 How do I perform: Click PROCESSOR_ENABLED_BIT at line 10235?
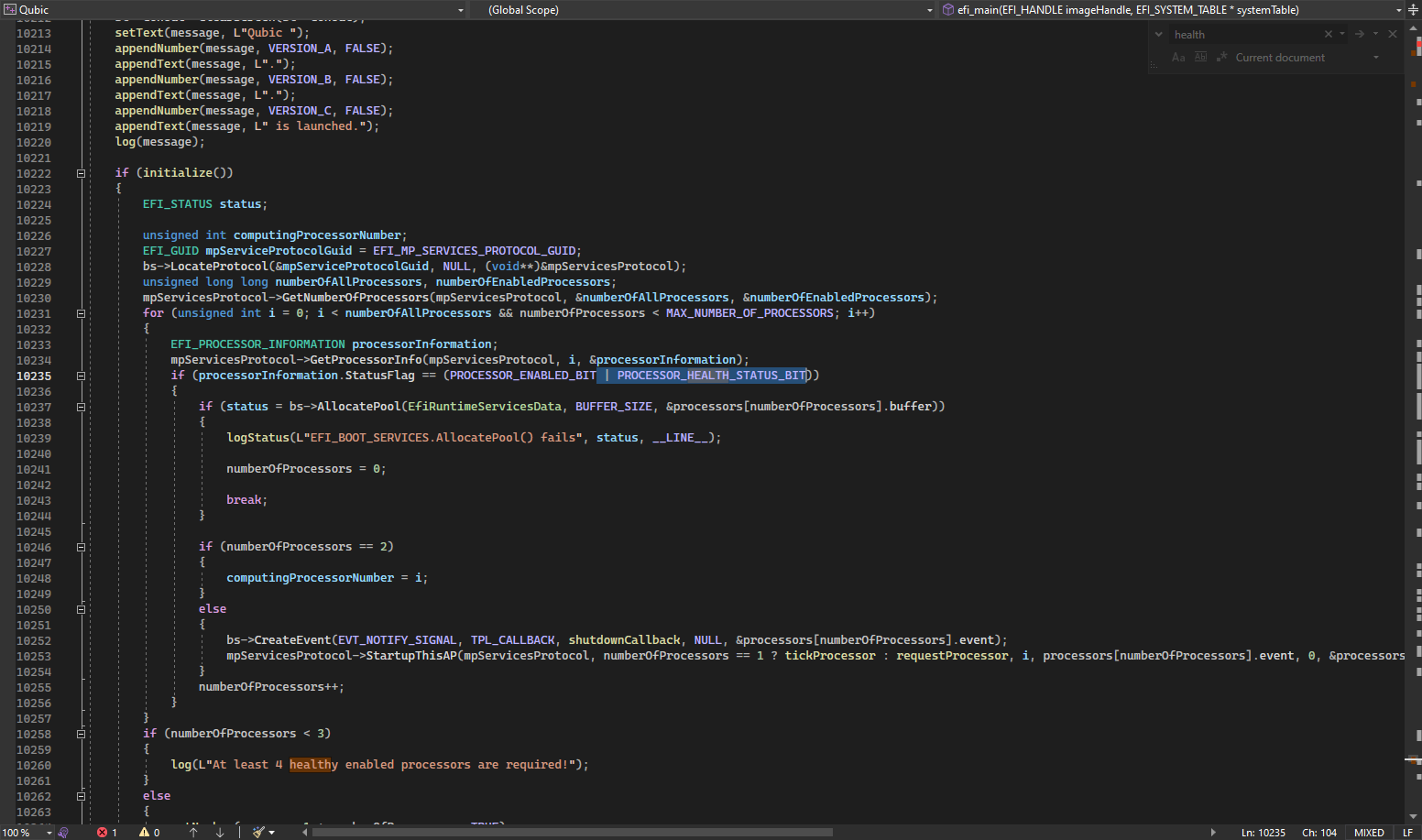(523, 376)
